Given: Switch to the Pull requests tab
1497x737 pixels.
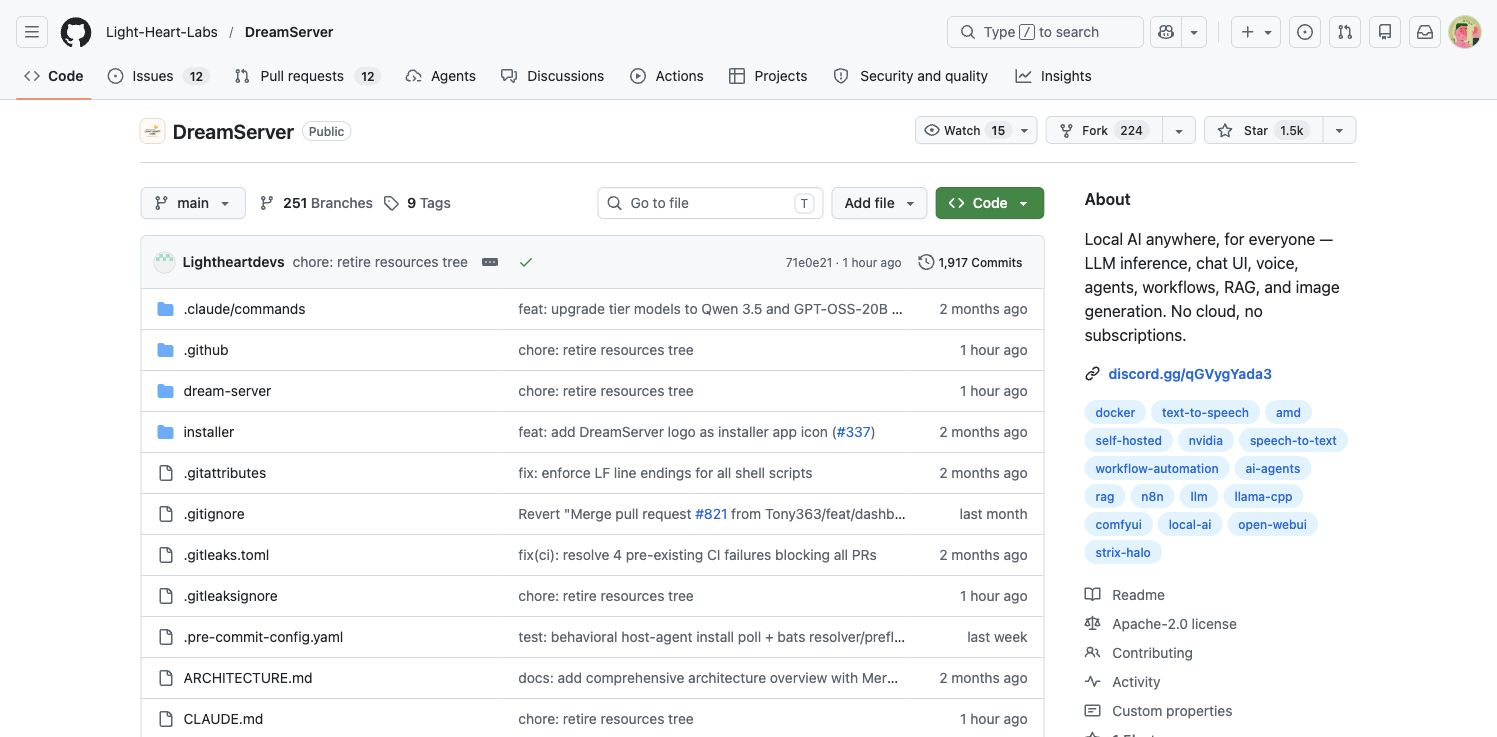Looking at the screenshot, I should pyautogui.click(x=307, y=76).
